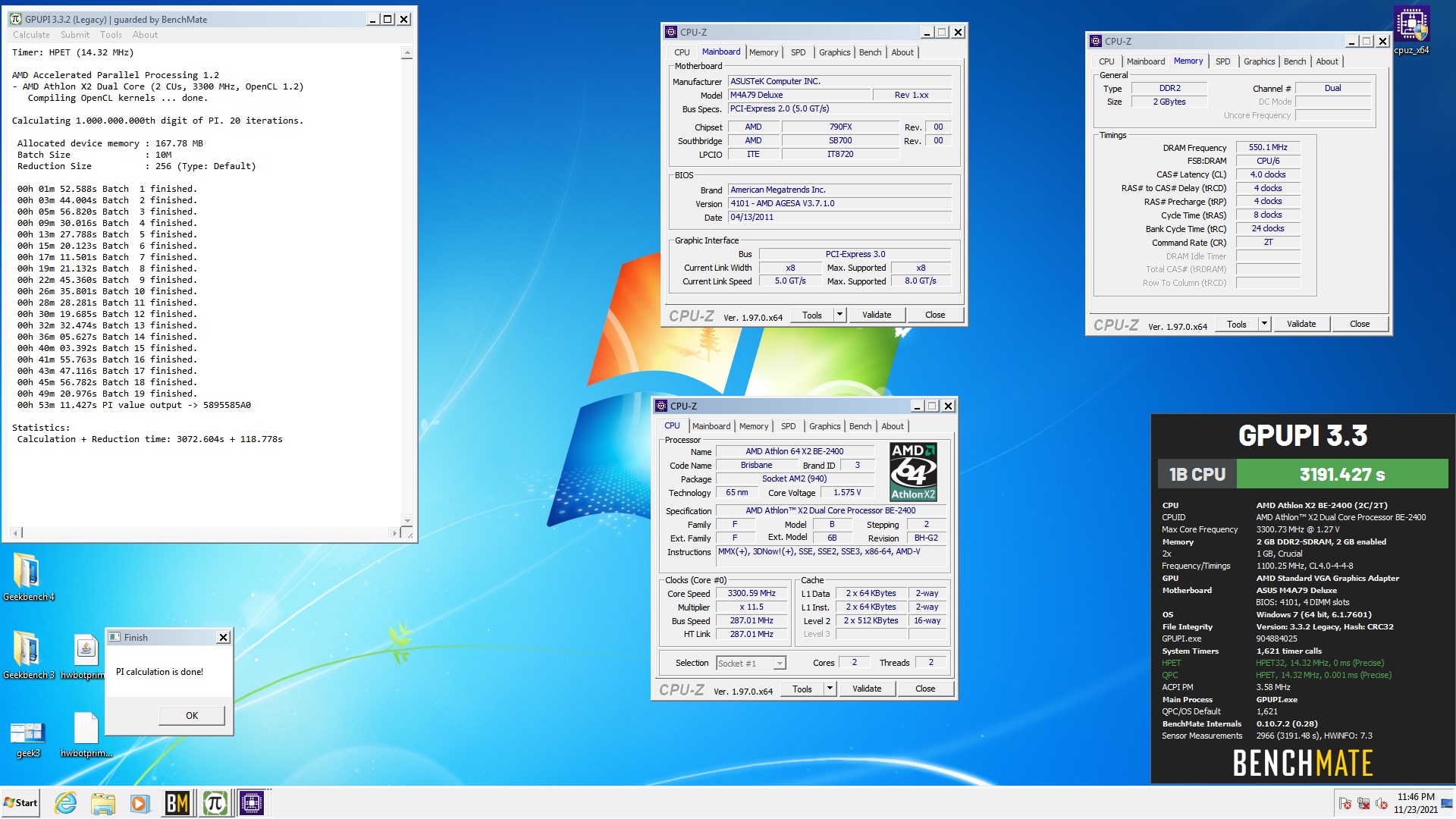The height and width of the screenshot is (819, 1456).
Task: Expand Tools dropdown arrow in CPU tab CPU-Z window
Action: tap(830, 689)
